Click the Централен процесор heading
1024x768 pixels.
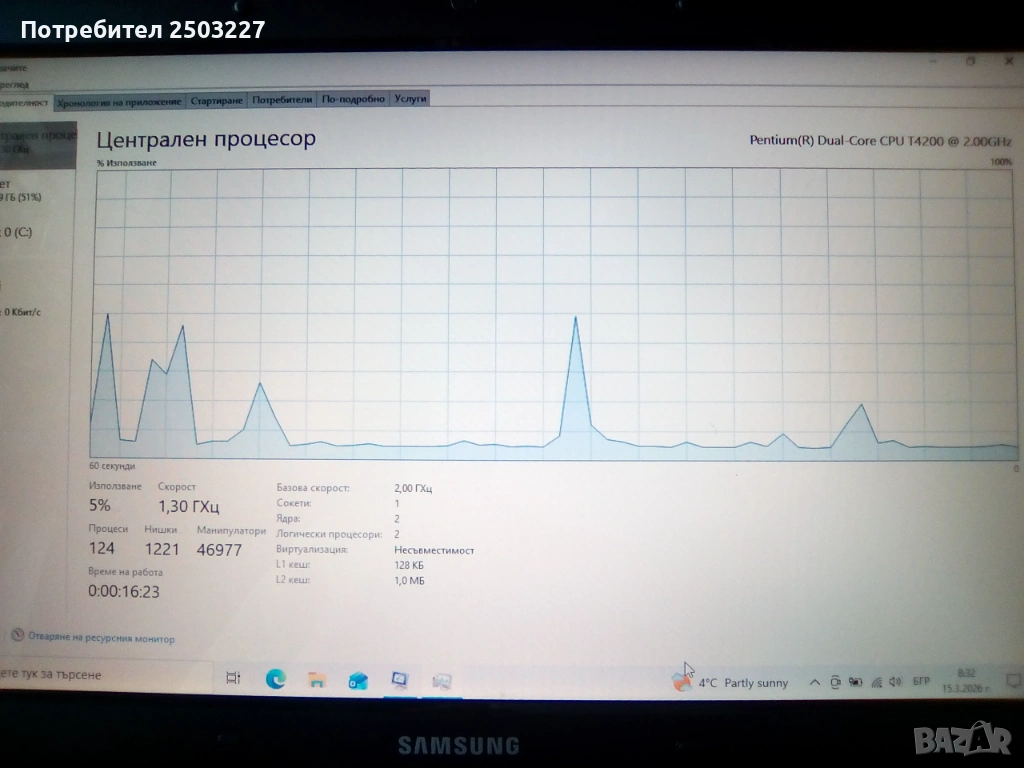pyautogui.click(x=206, y=139)
